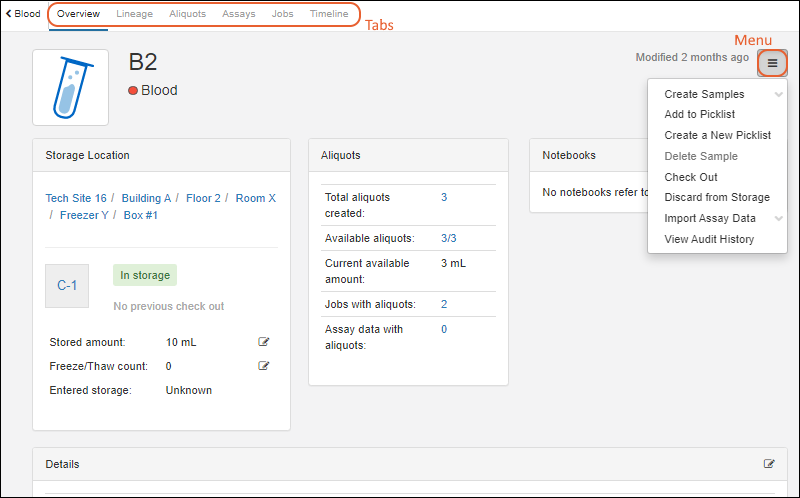Image resolution: width=800 pixels, height=498 pixels.
Task: Open View Audit History
Action: click(x=709, y=239)
